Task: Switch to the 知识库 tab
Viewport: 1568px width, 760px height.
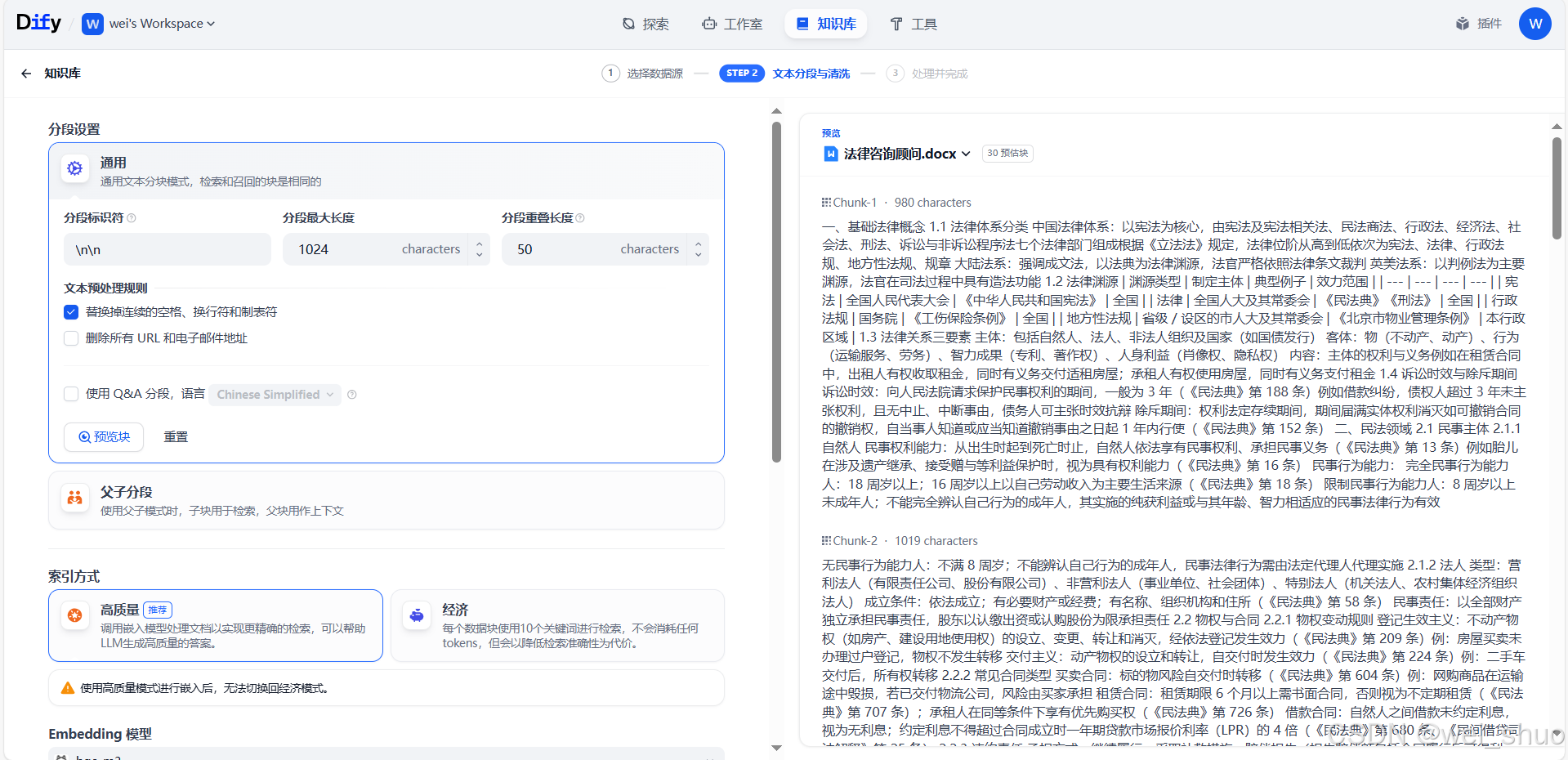Action: pyautogui.click(x=825, y=24)
